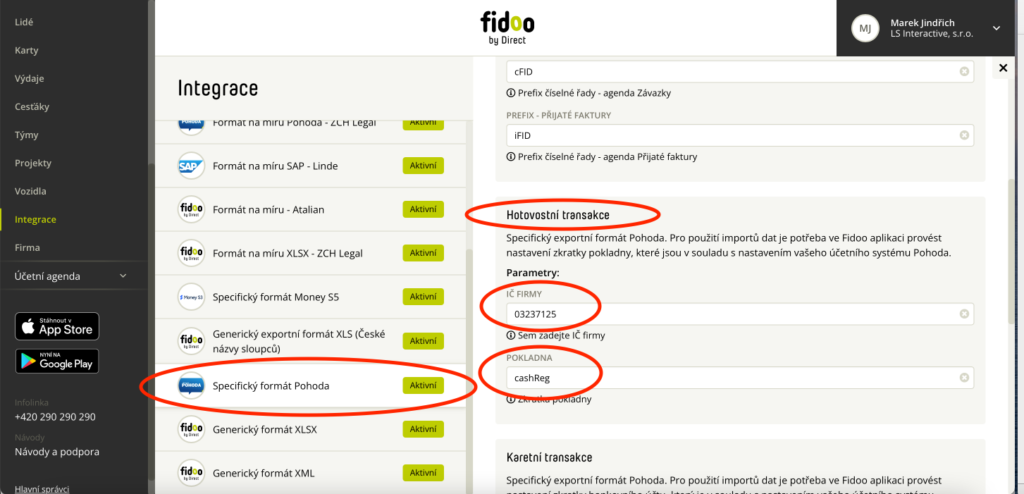Click info icon beside Sem zadejte IČ firmy
This screenshot has height=494, width=1024.
[x=511, y=335]
